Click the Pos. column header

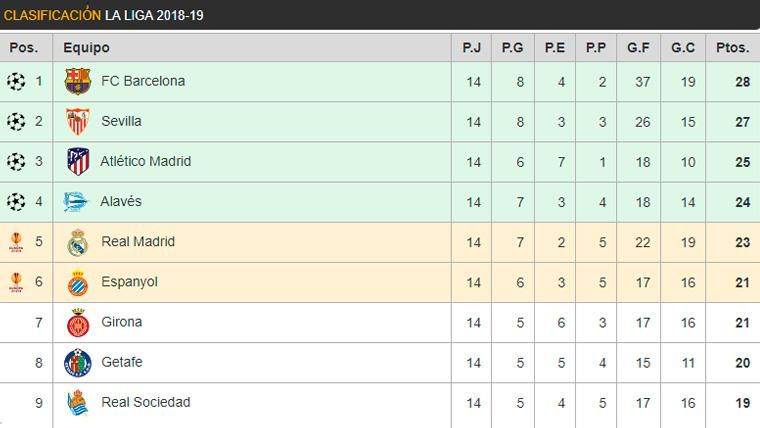pos(24,47)
